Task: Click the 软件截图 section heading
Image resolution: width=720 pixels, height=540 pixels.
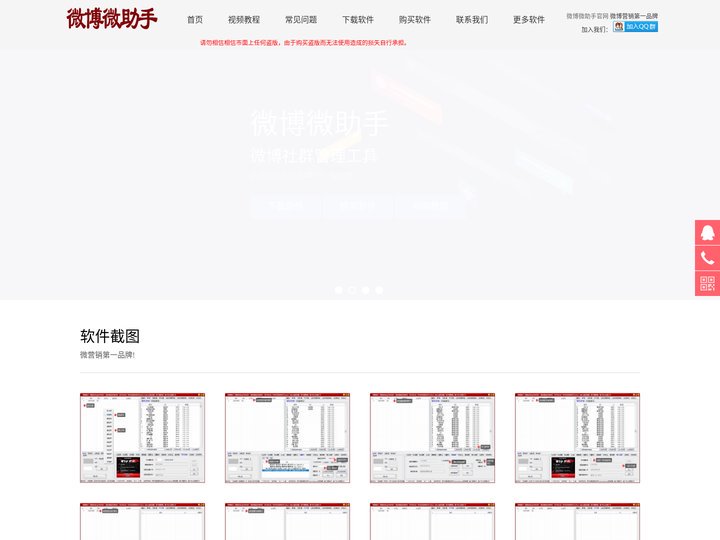Action: (x=110, y=336)
